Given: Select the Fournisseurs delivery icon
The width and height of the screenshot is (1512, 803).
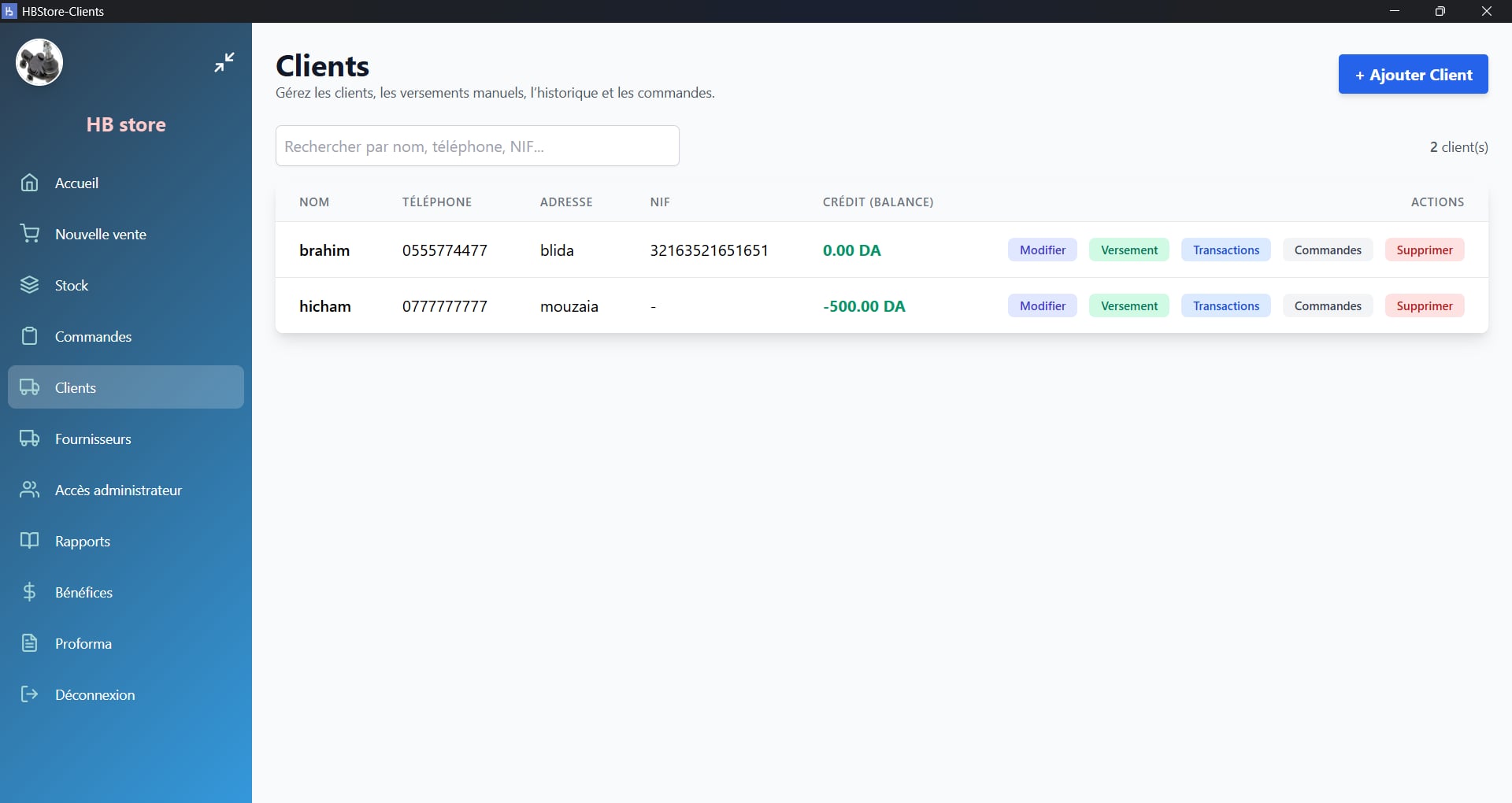Looking at the screenshot, I should (x=29, y=439).
